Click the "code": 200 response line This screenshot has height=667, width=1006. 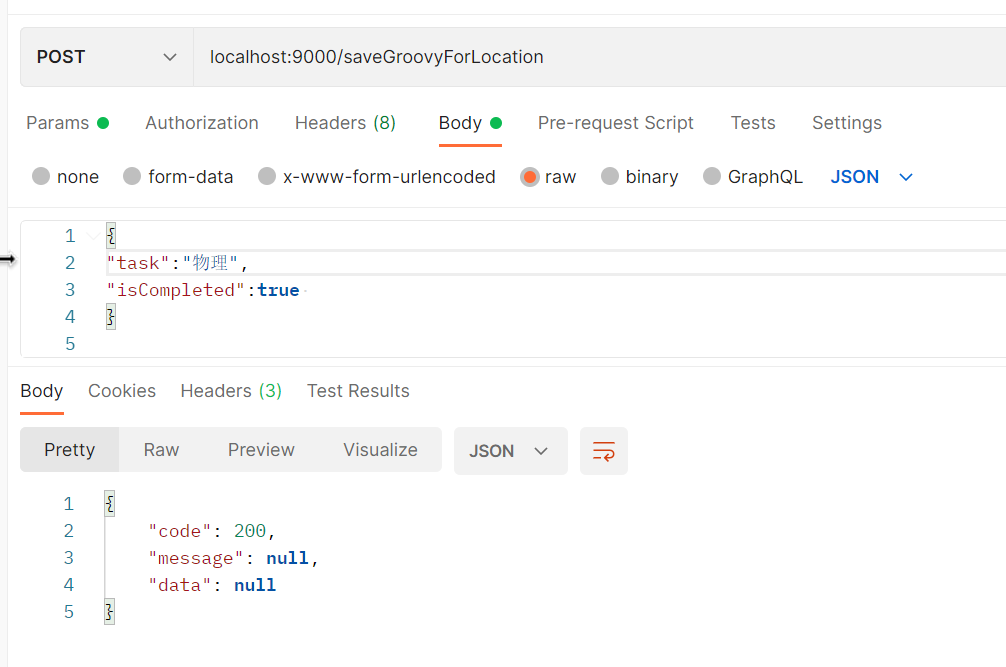[212, 531]
